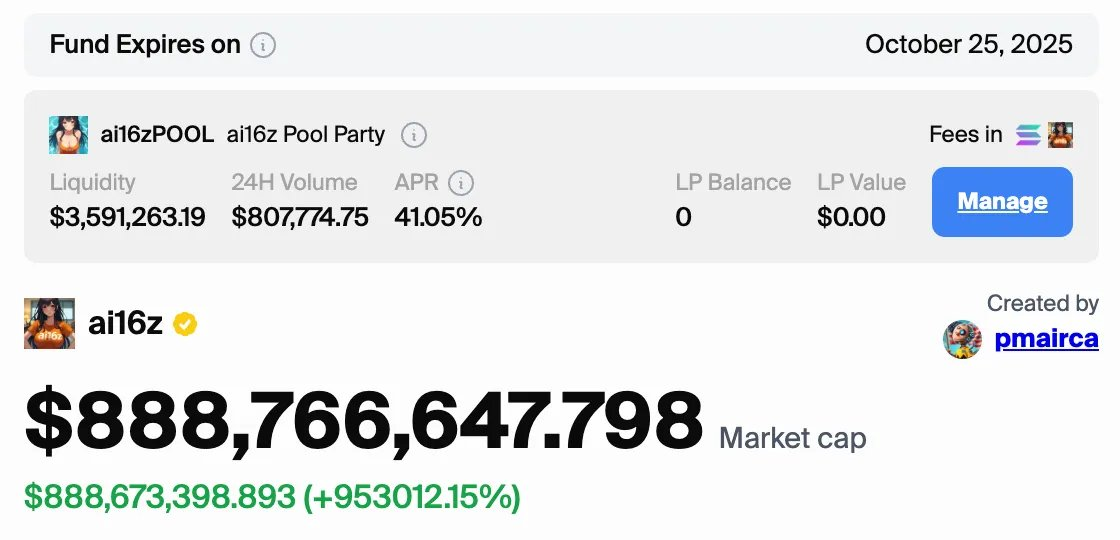This screenshot has height=540, width=1120.
Task: Click the October 25, 2025 expiry date
Action: (x=969, y=44)
